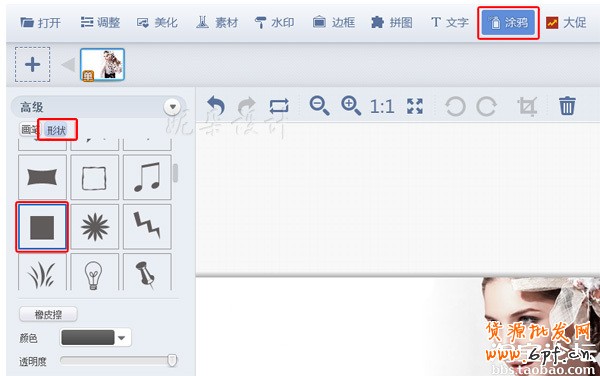Add a new image with plus button
Image resolution: width=600 pixels, height=376 pixels.
tap(33, 64)
